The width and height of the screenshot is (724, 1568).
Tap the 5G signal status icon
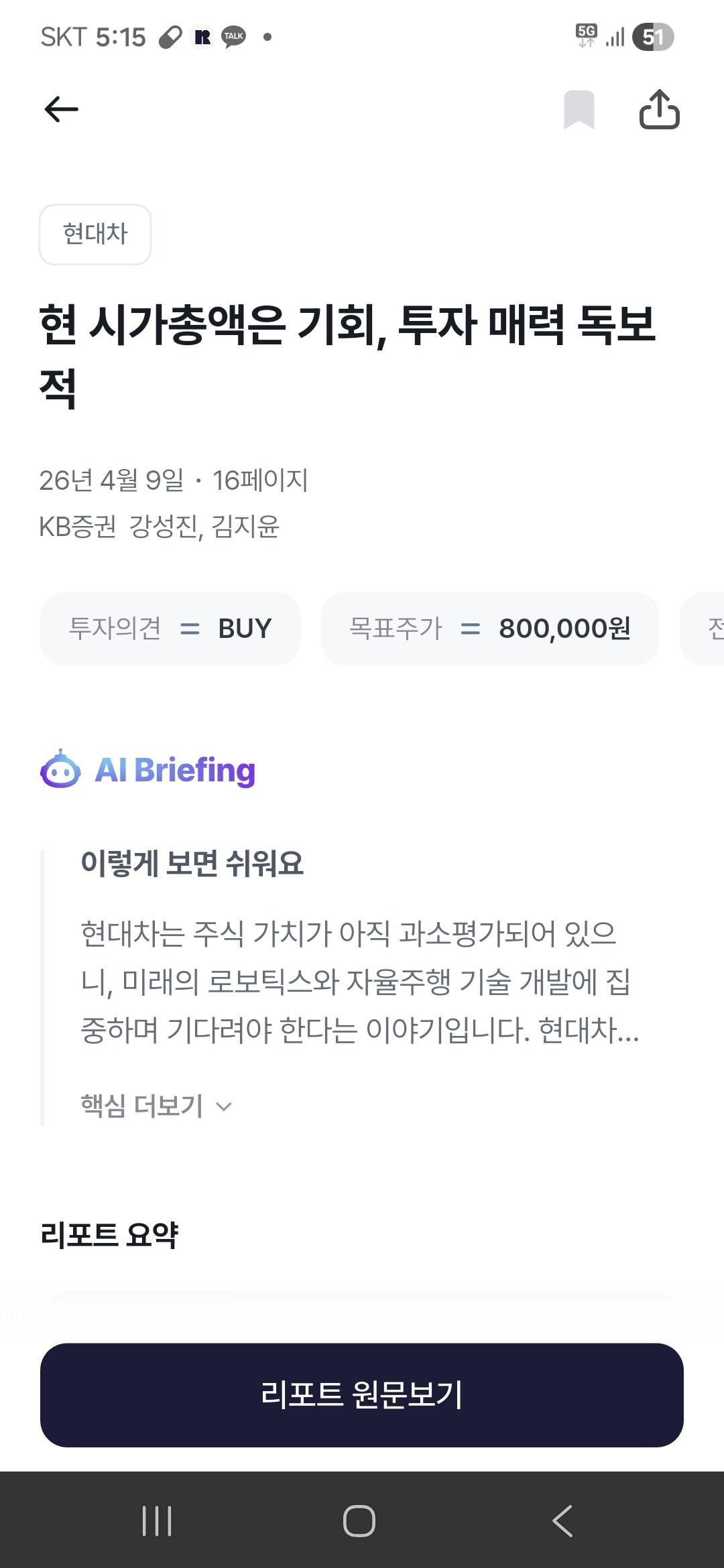[x=587, y=36]
